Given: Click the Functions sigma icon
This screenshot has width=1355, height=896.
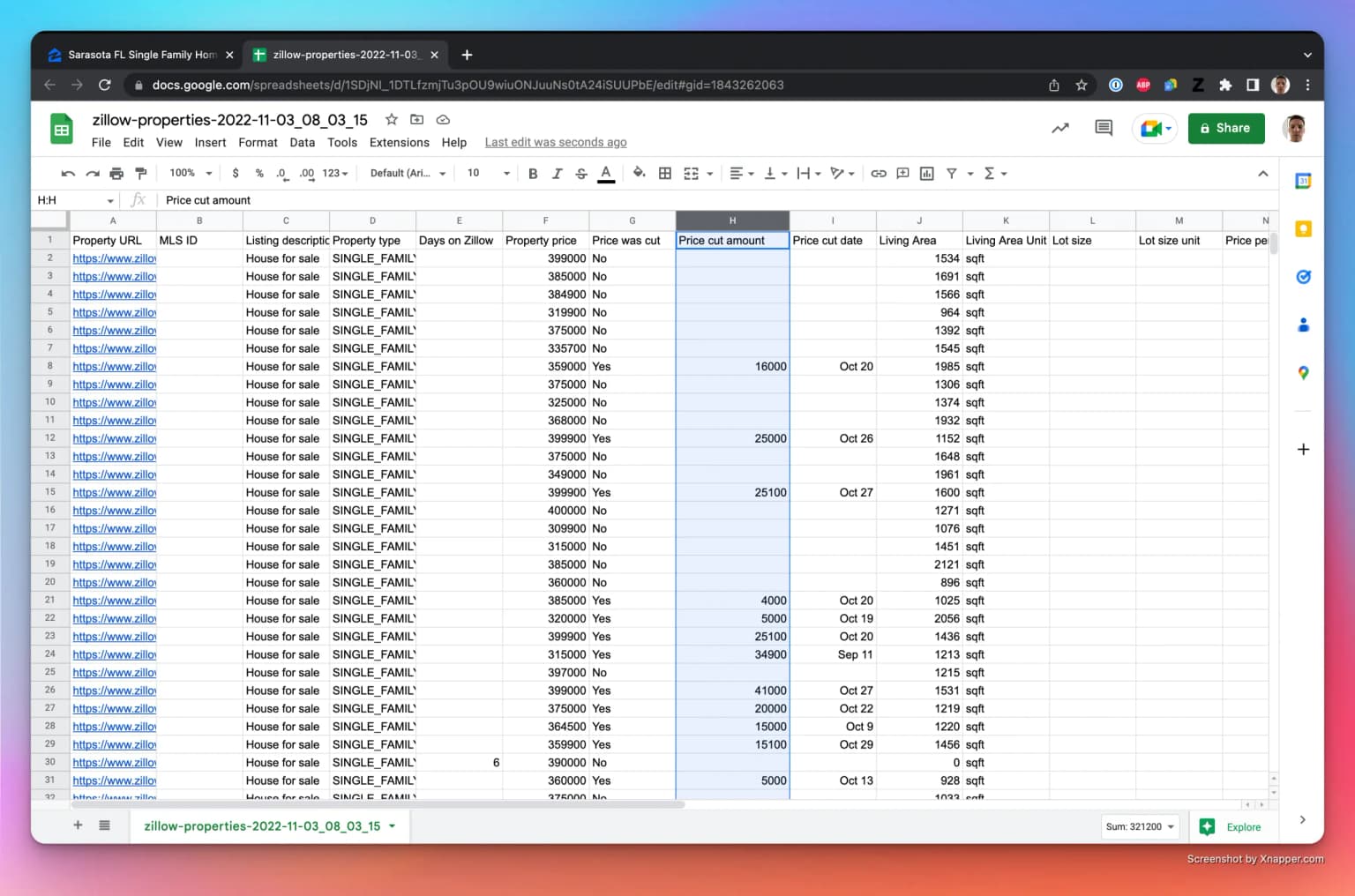Looking at the screenshot, I should coord(990,174).
